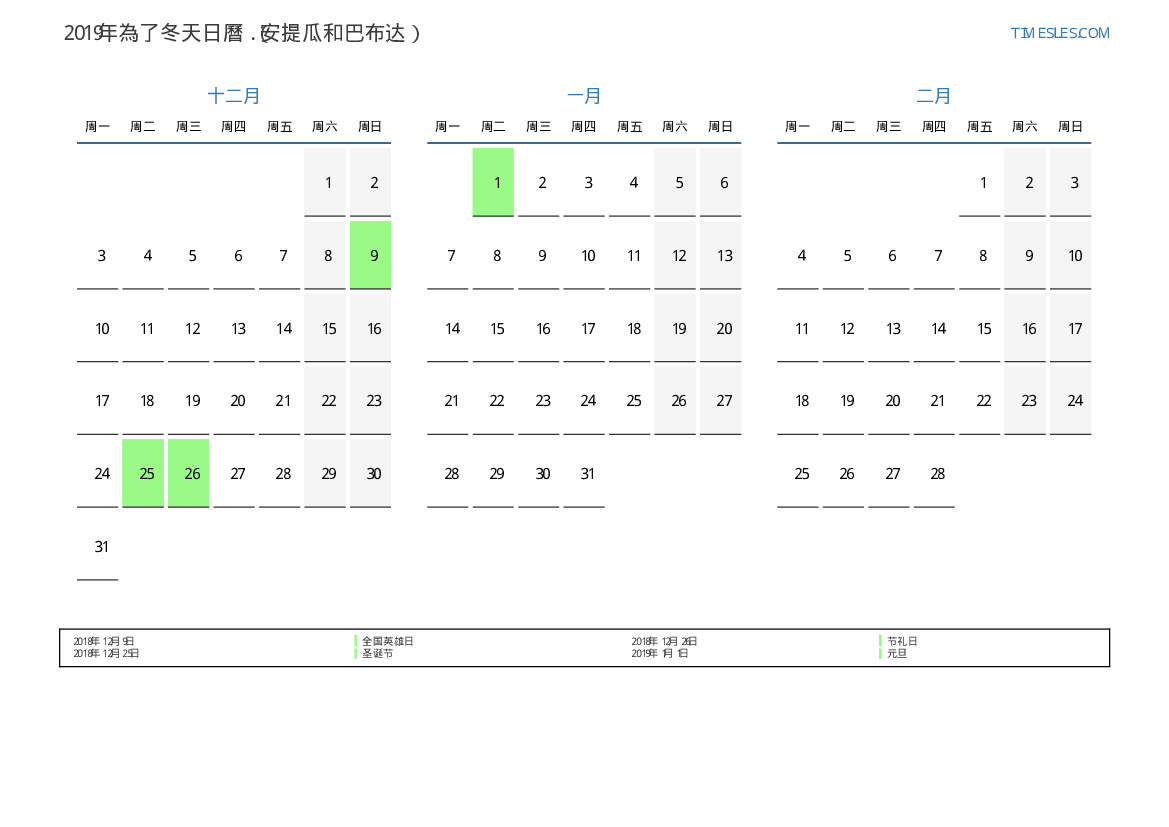Open the TIMESLES.COM link
Viewport: 1169px width, 827px height.
[1060, 33]
